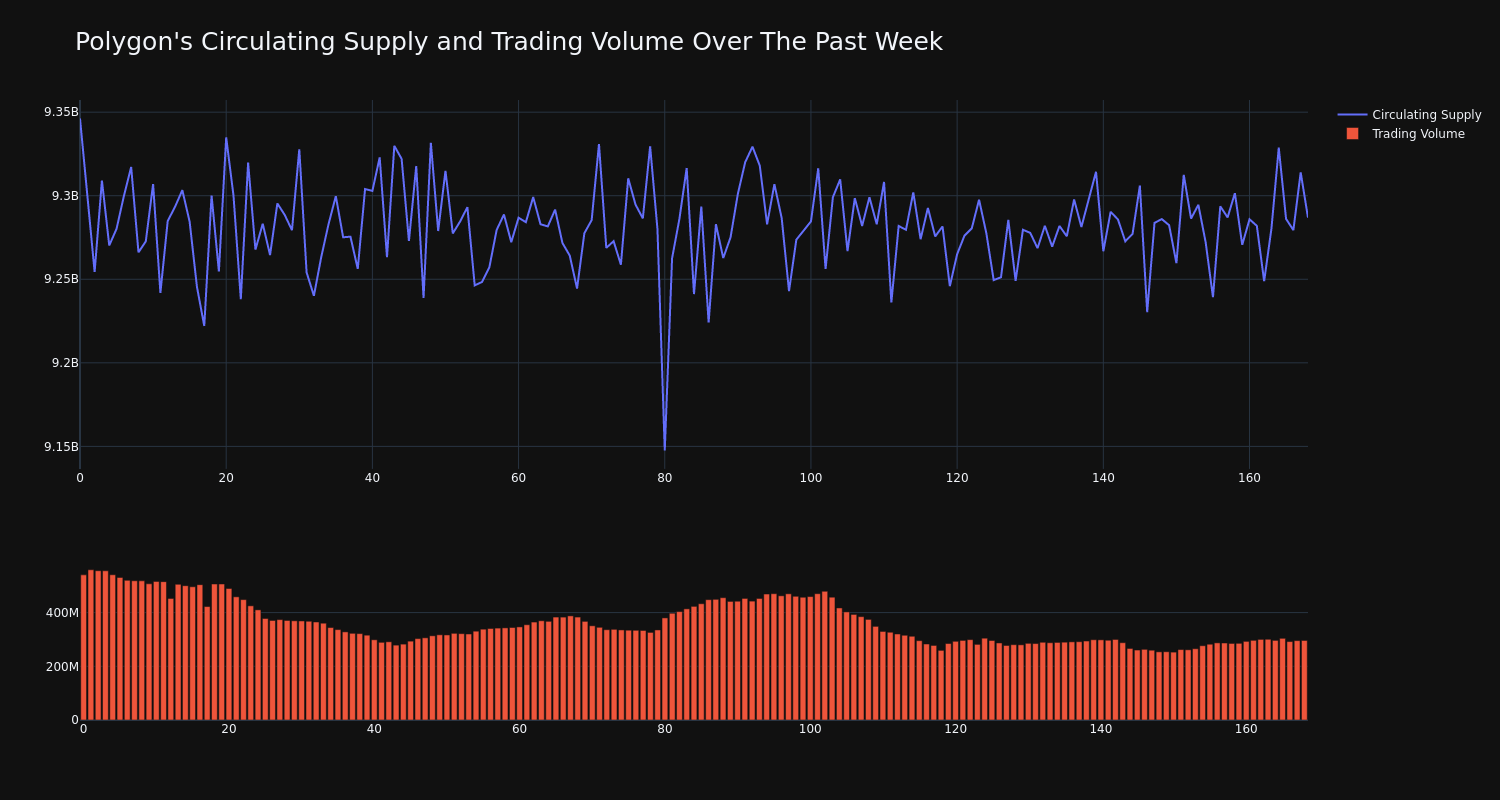This screenshot has width=1500, height=800.
Task: Click the 400M label on volume chart
Action: 62,613
